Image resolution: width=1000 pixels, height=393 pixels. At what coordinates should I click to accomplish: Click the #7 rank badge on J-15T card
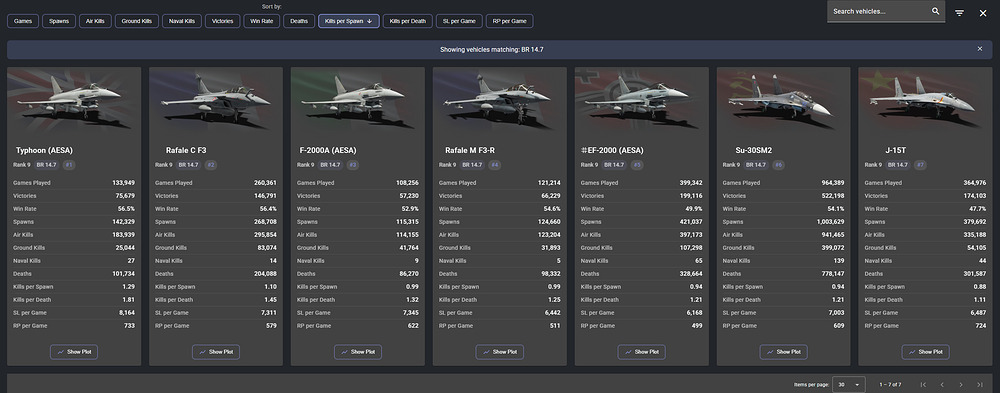click(x=920, y=165)
